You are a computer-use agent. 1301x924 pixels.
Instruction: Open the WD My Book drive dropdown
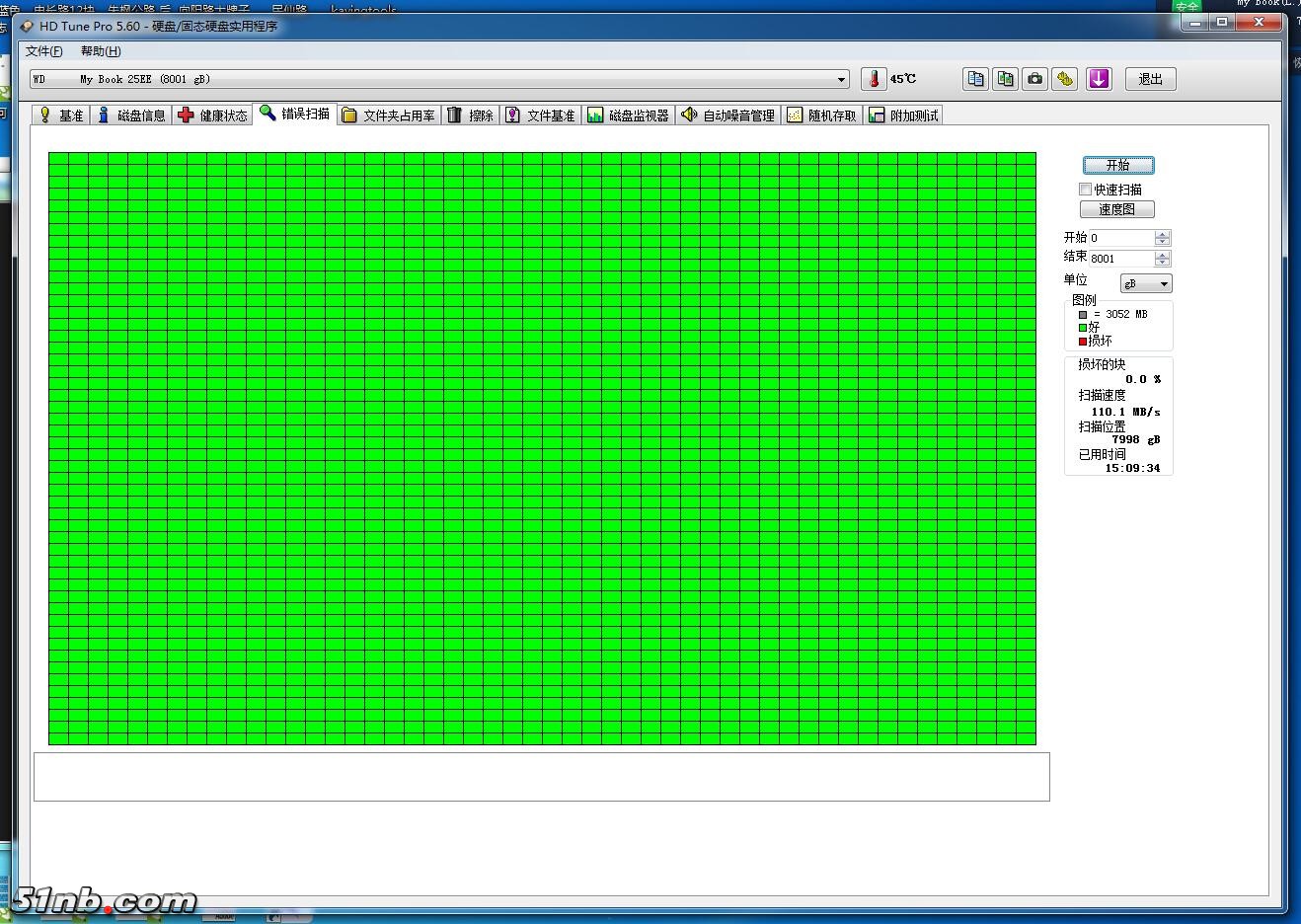(841, 79)
